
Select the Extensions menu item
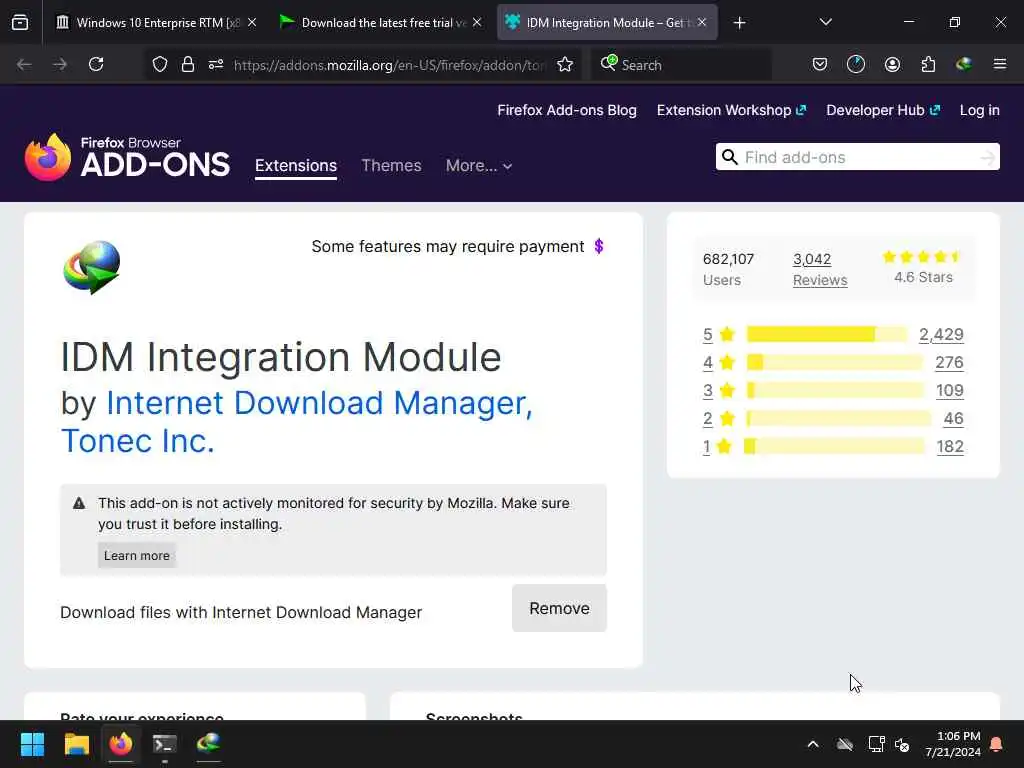(296, 165)
